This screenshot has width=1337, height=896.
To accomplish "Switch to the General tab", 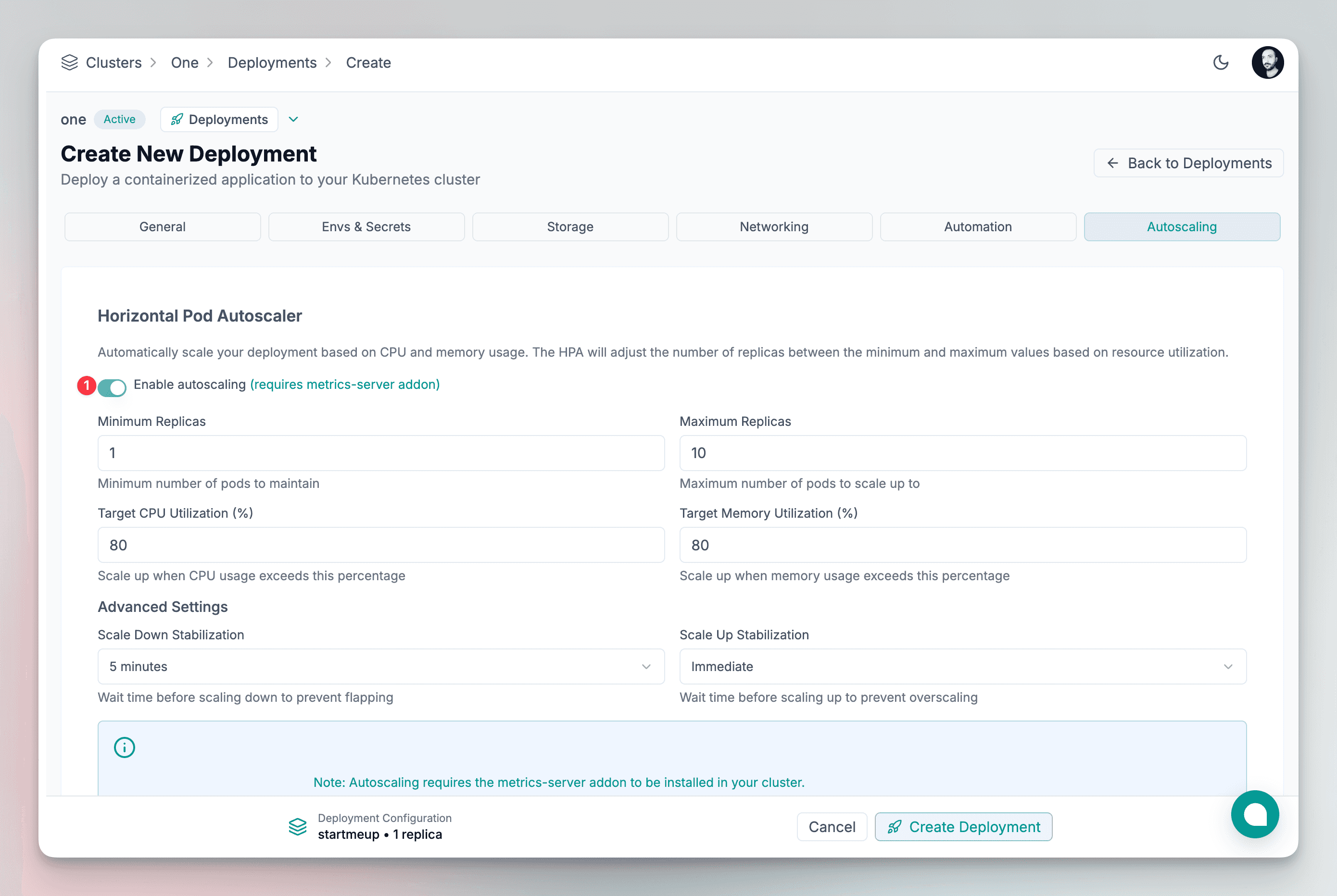I will click(163, 227).
